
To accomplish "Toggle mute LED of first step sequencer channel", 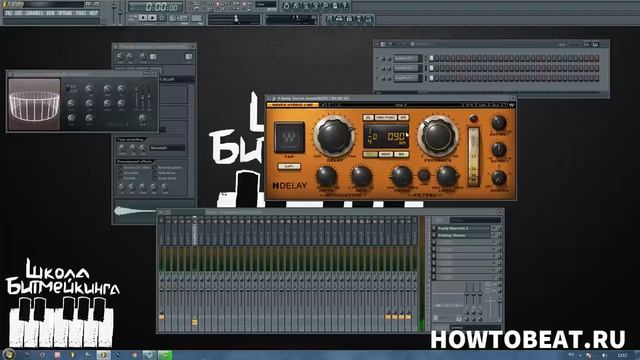I will click(x=378, y=59).
